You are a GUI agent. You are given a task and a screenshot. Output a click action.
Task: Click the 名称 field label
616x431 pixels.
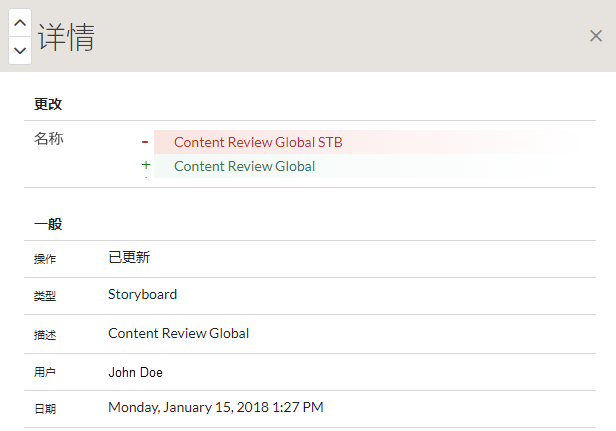click(49, 139)
